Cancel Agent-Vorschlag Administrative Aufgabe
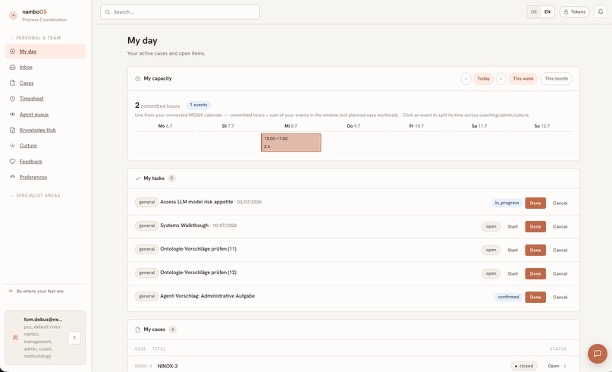The image size is (612, 372). coord(560,297)
